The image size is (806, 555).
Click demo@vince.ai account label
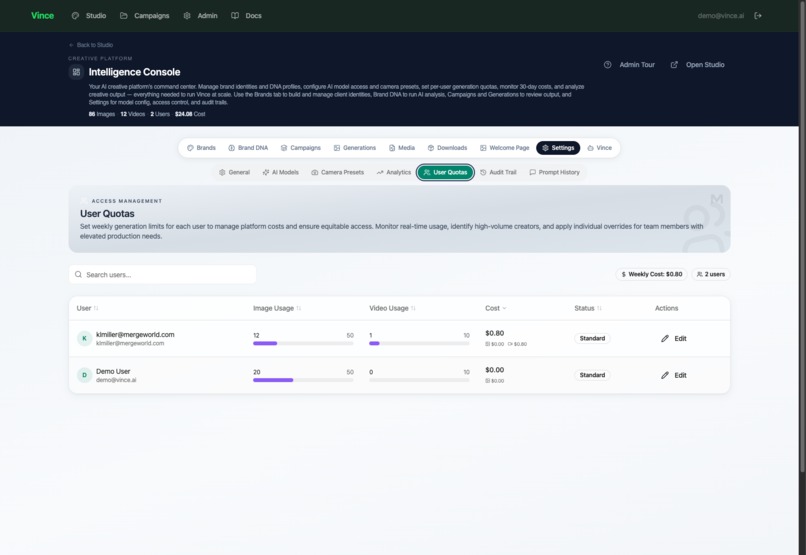[721, 15]
